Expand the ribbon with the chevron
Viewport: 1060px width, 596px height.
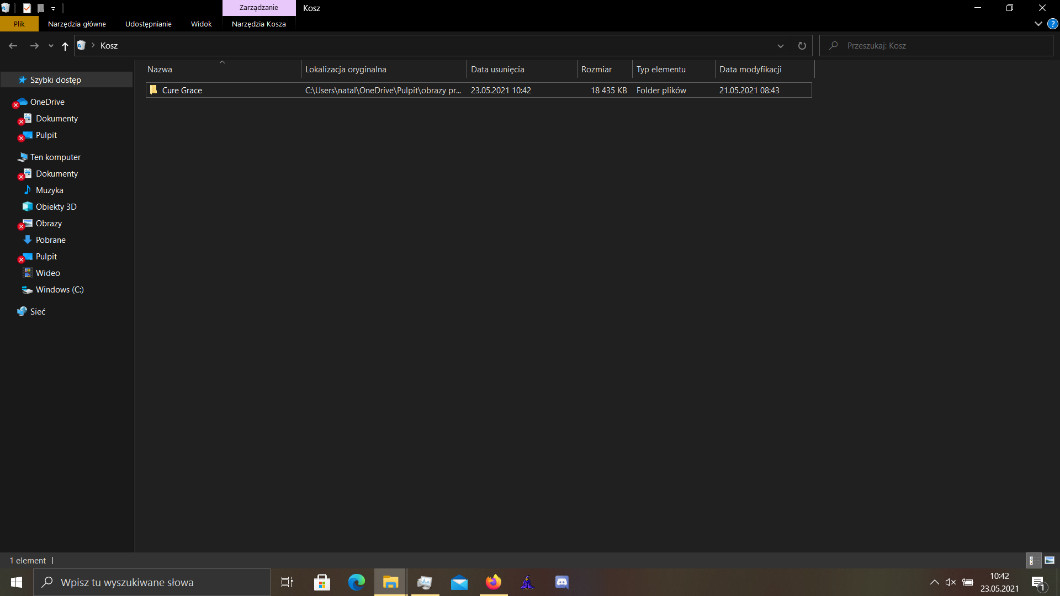1038,24
